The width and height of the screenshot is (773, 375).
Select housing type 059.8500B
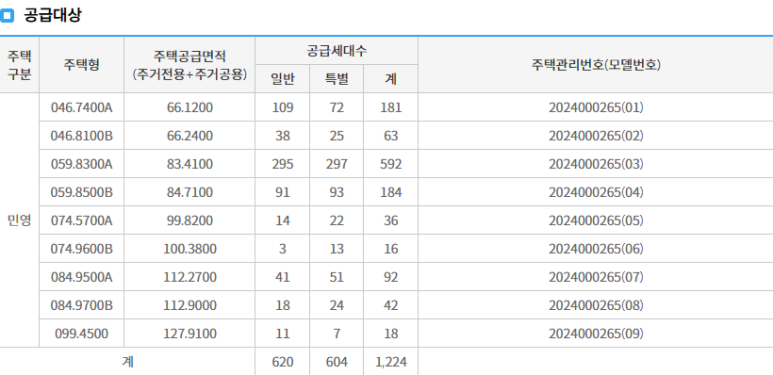point(82,192)
